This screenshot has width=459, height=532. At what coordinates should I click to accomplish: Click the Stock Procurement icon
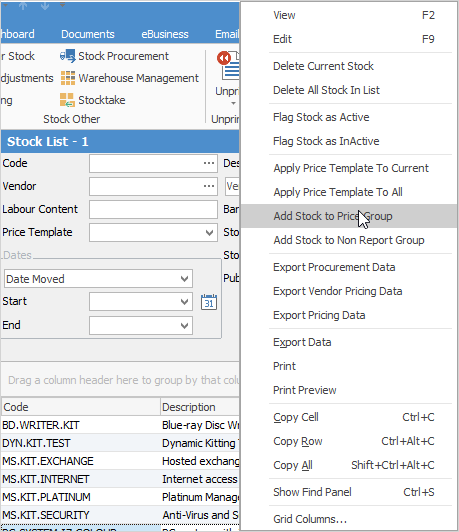[68, 56]
